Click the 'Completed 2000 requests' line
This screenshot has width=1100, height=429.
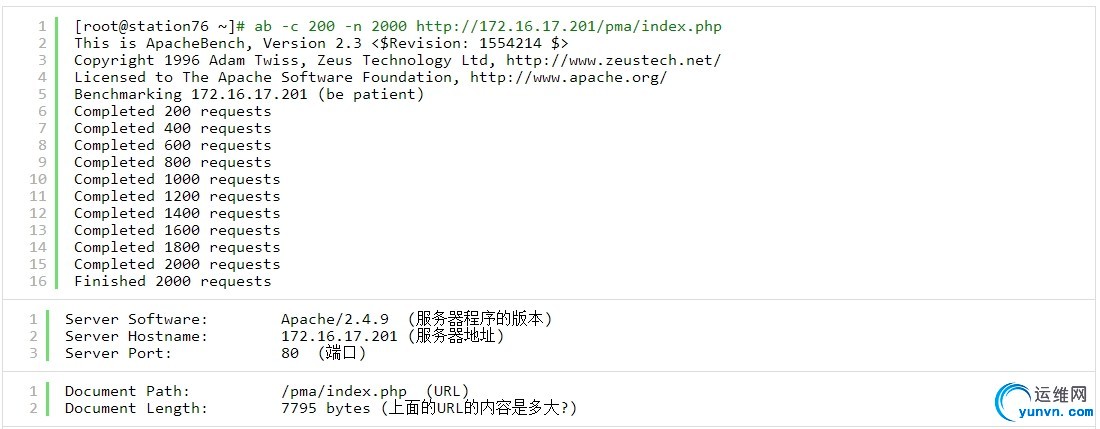point(177,264)
